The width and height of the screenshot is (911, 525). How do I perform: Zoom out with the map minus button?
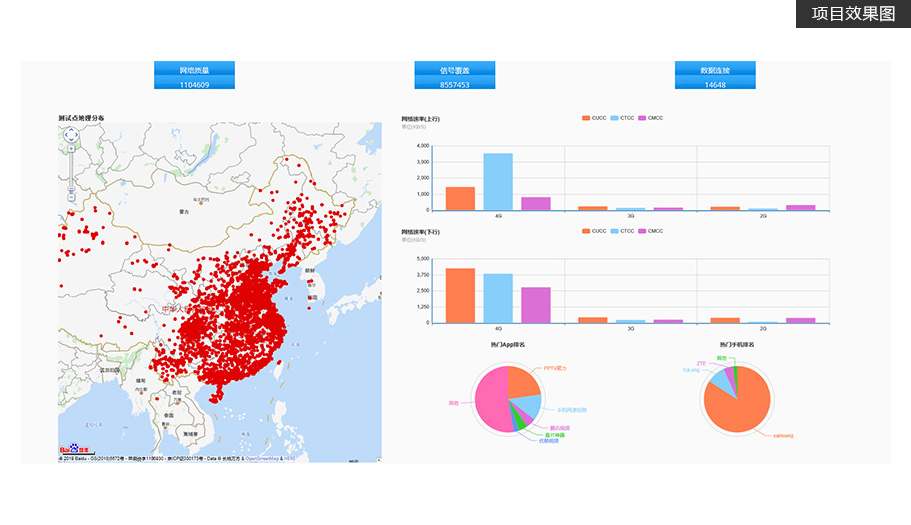71,198
